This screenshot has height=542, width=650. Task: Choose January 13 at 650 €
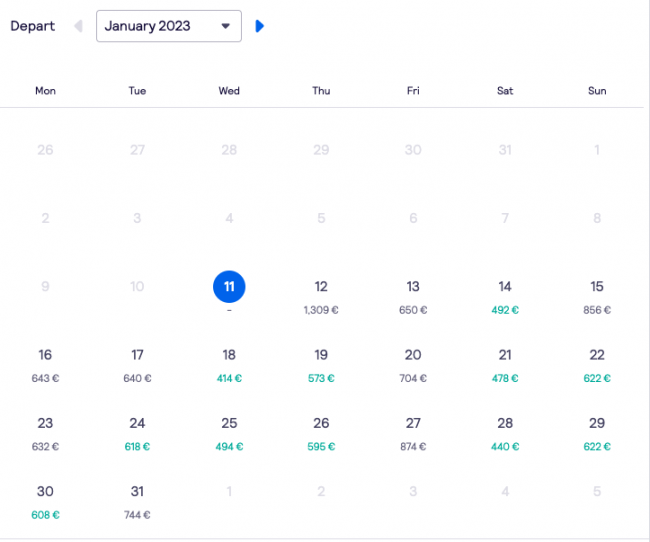click(413, 297)
